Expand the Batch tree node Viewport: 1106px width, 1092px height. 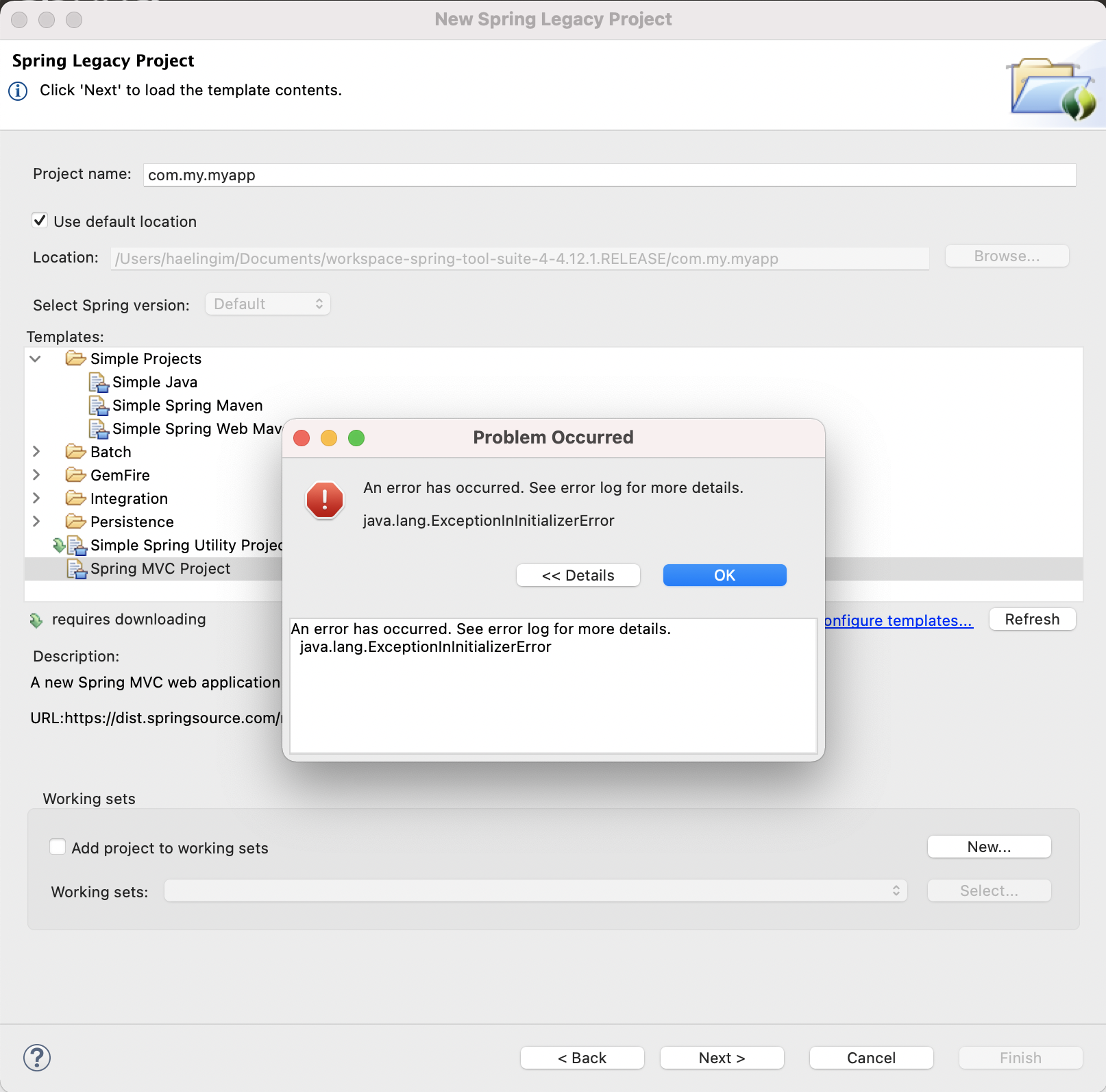[x=36, y=452]
